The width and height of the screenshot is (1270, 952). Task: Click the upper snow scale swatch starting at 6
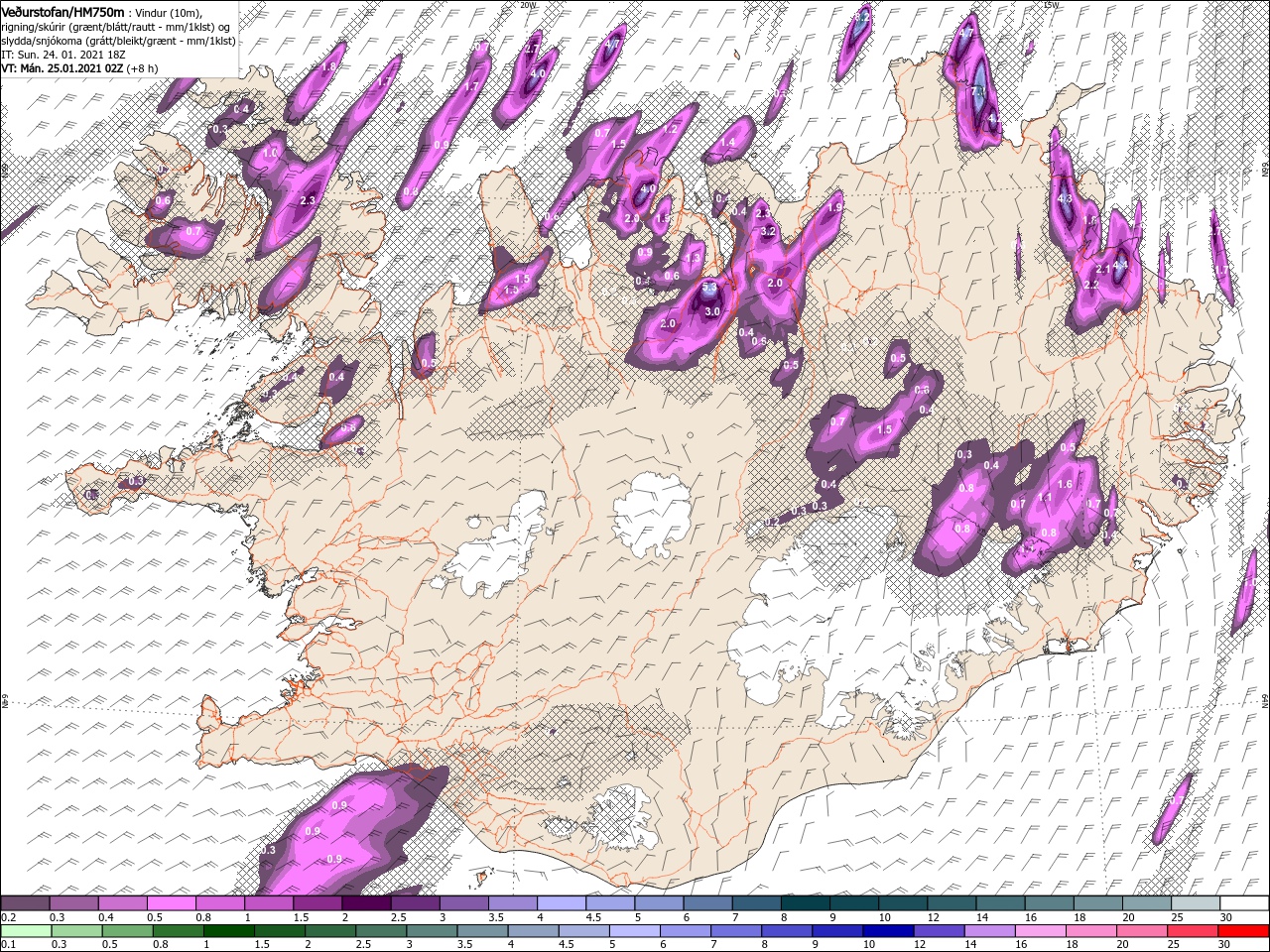click(x=706, y=903)
